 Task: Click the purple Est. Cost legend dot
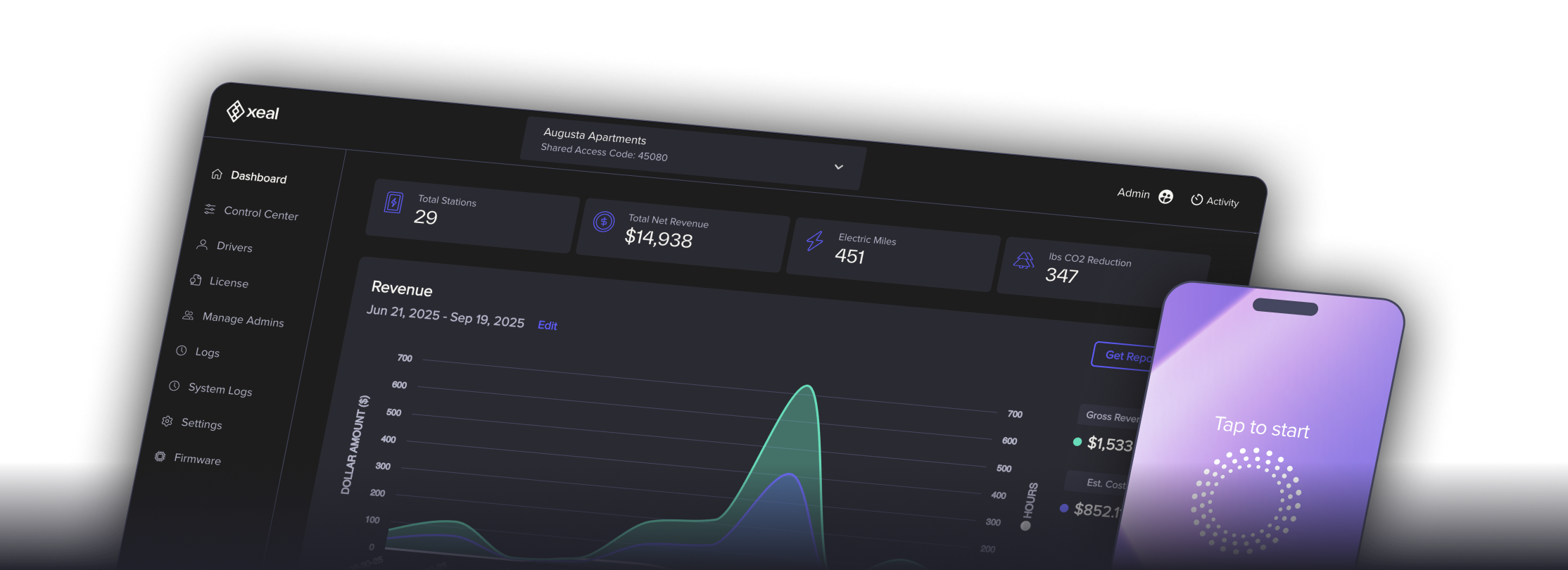1064,508
